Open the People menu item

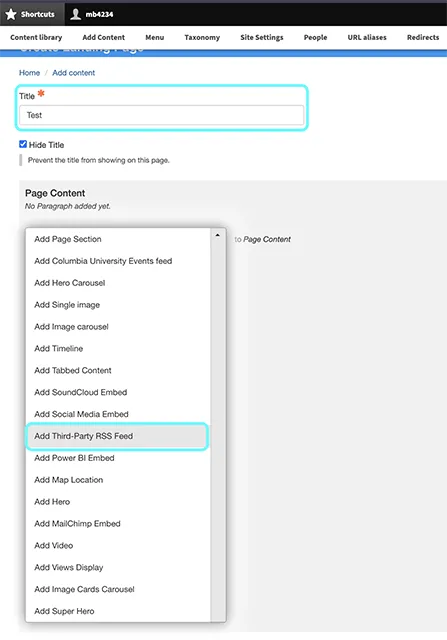click(x=316, y=37)
